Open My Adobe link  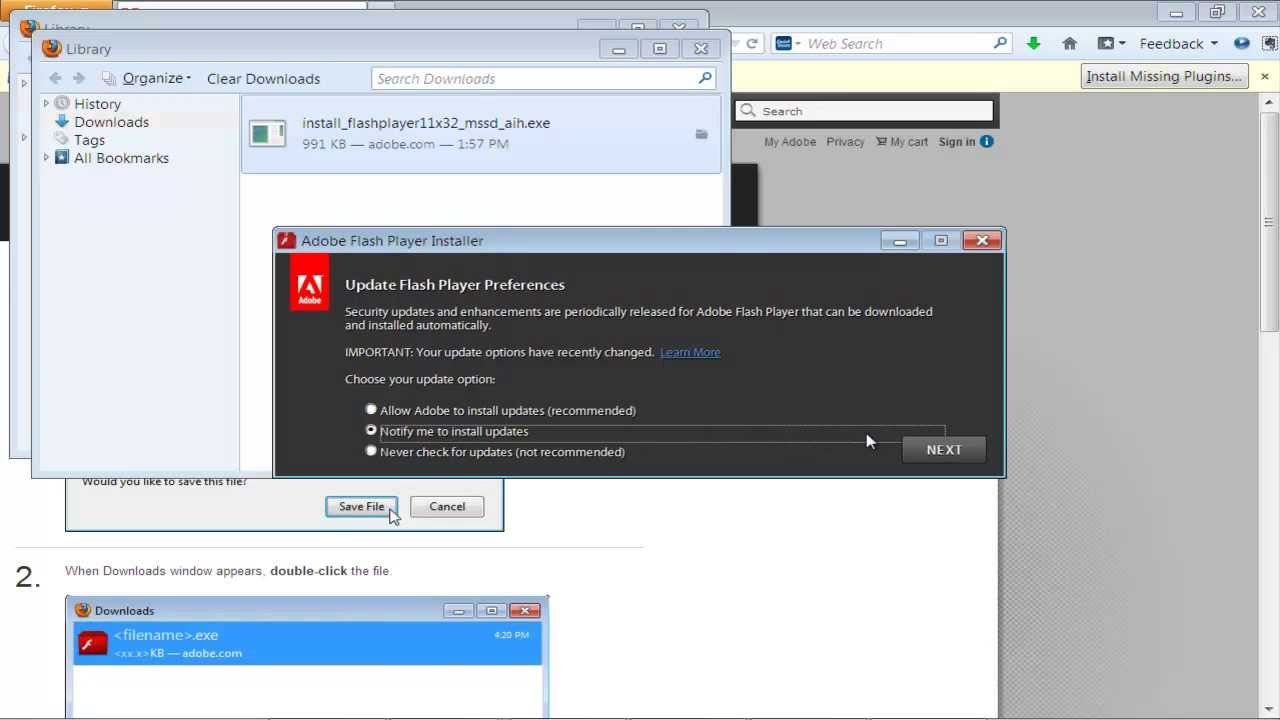790,142
